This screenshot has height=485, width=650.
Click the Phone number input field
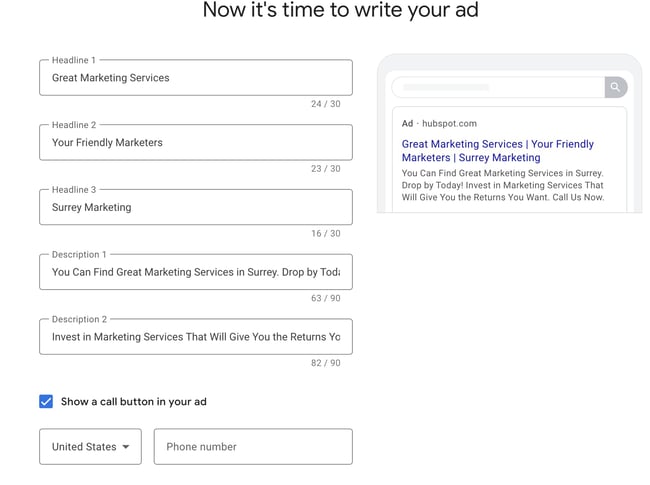tap(253, 447)
